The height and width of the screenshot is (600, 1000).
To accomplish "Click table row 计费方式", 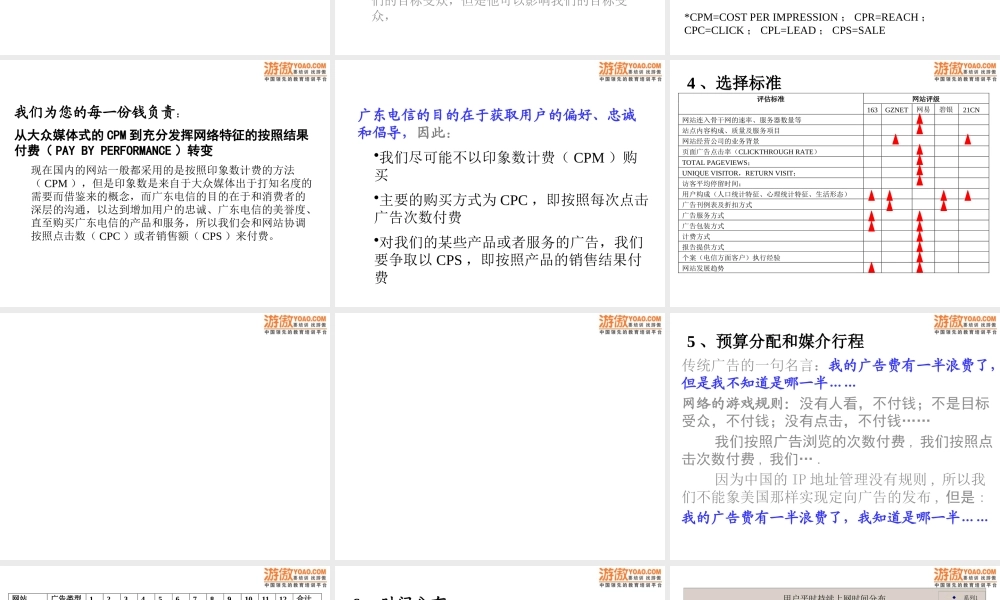I will click(x=834, y=237).
